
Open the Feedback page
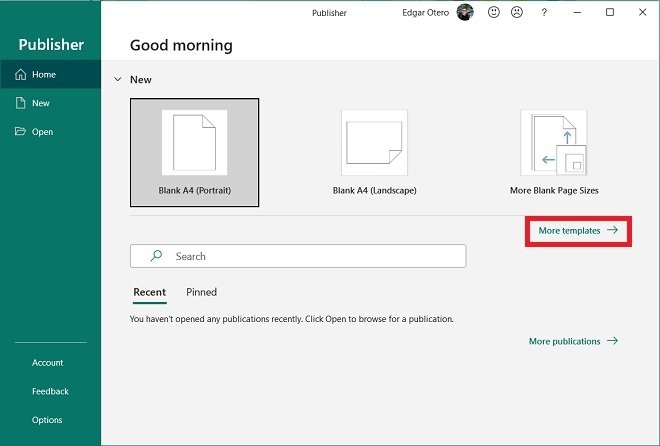tap(50, 391)
